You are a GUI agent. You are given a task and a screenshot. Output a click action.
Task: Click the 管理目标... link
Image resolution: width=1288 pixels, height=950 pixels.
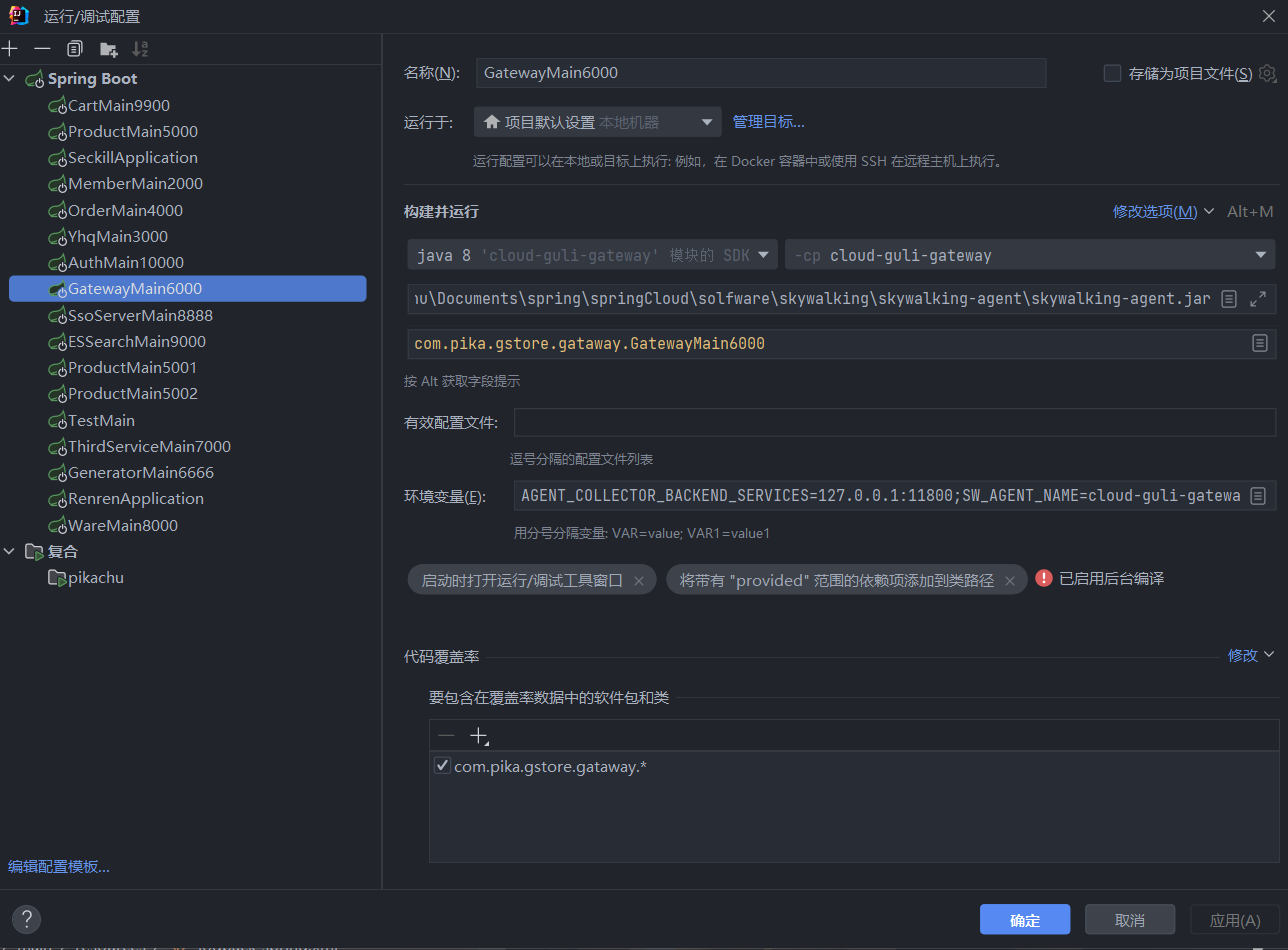(x=769, y=122)
